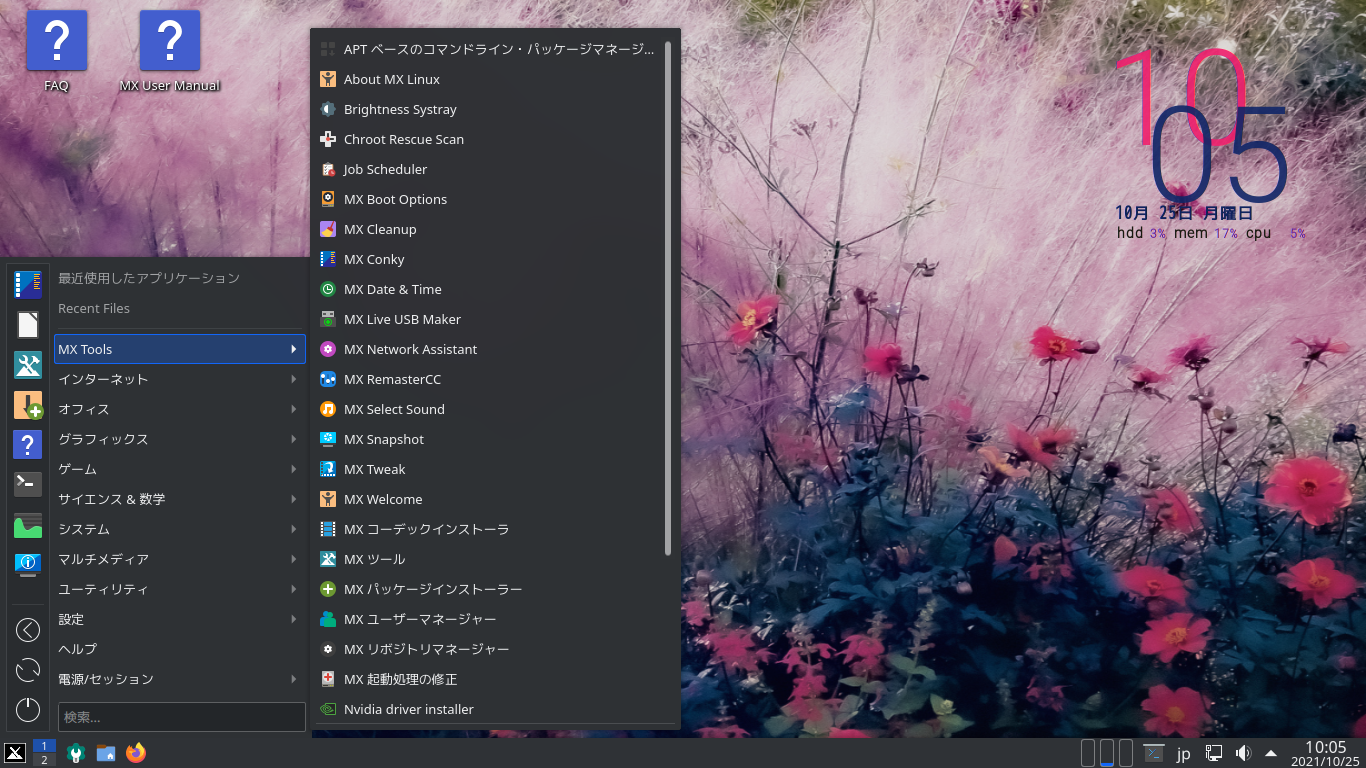Expand the サイエンス & 数学 category arrow

coord(293,499)
